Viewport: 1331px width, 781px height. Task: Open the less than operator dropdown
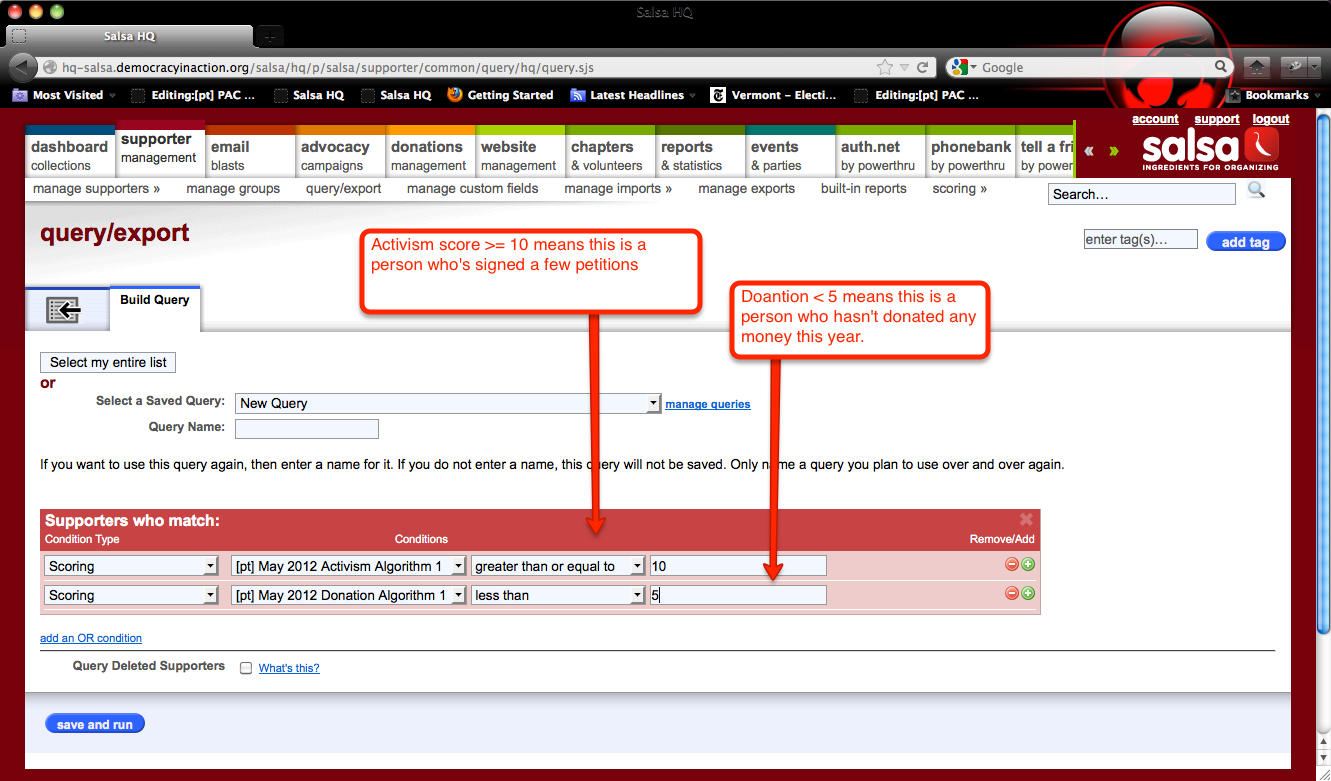[x=558, y=595]
